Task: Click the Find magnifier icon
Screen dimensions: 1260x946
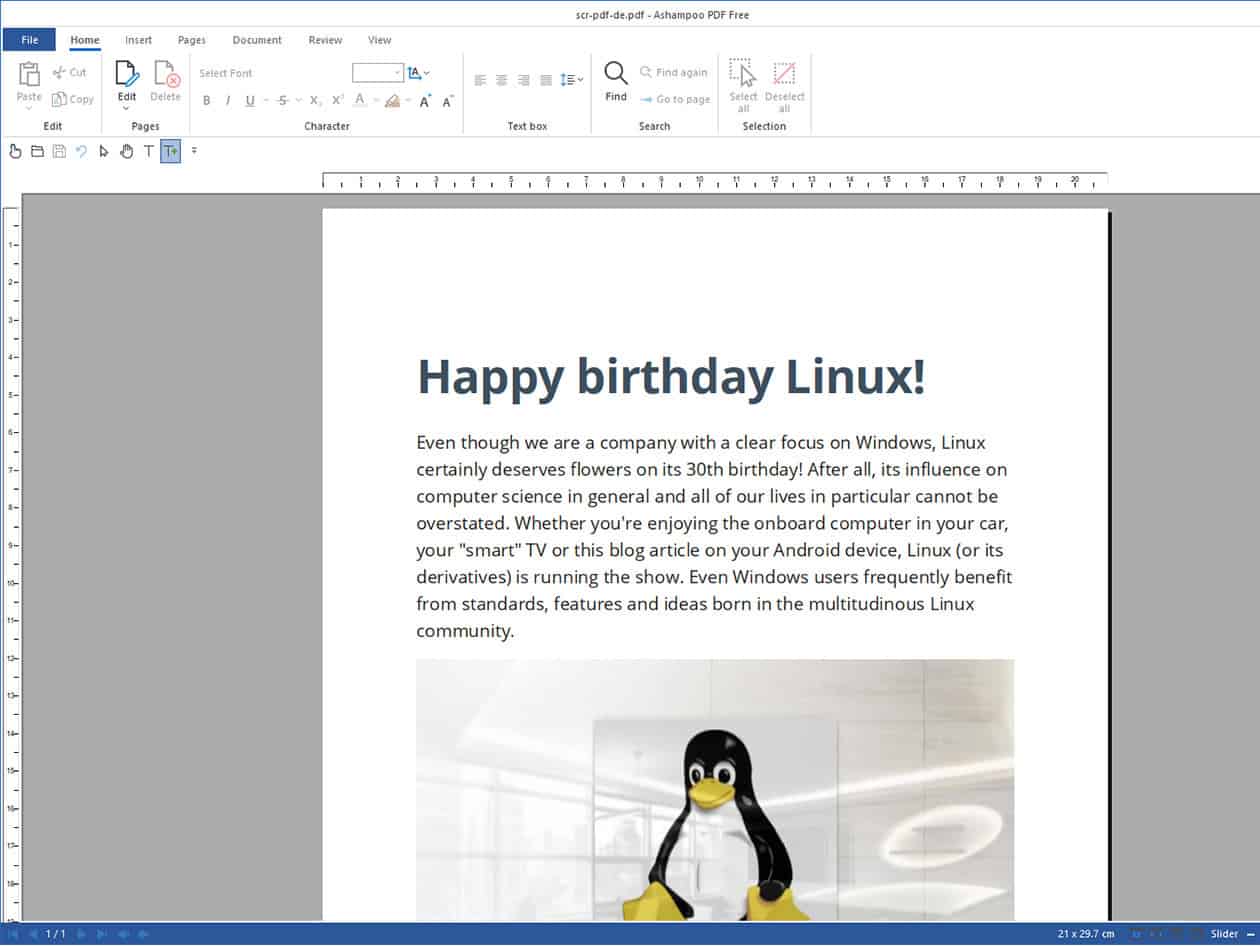Action: pyautogui.click(x=616, y=74)
